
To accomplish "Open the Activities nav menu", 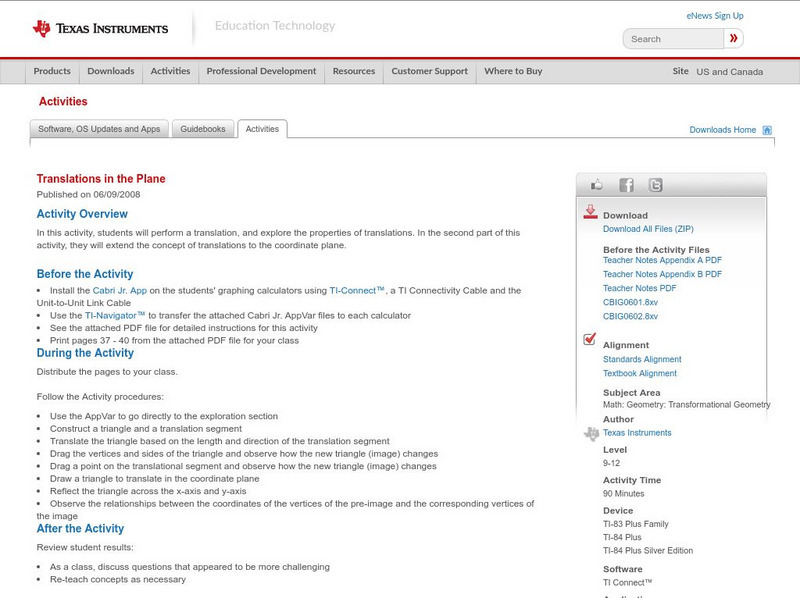I will pos(170,71).
